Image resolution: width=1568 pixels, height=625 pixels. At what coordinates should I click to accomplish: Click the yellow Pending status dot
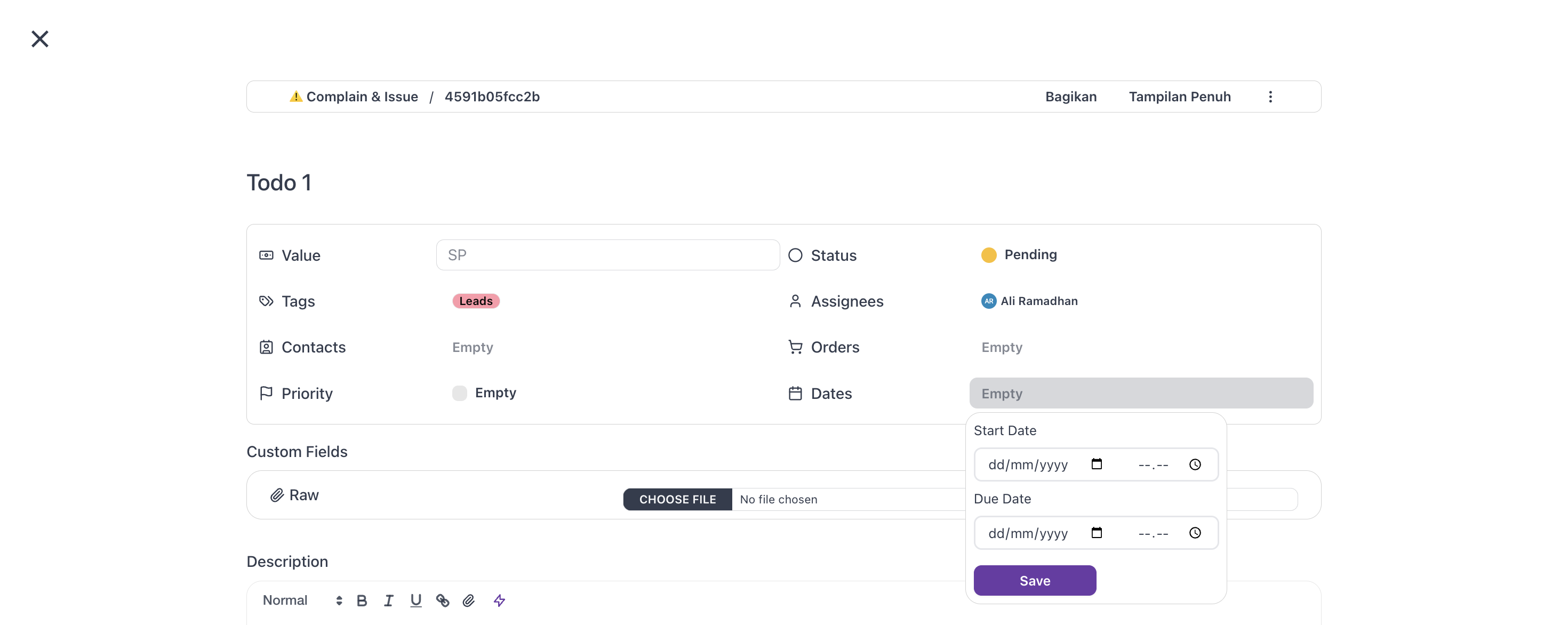click(988, 255)
